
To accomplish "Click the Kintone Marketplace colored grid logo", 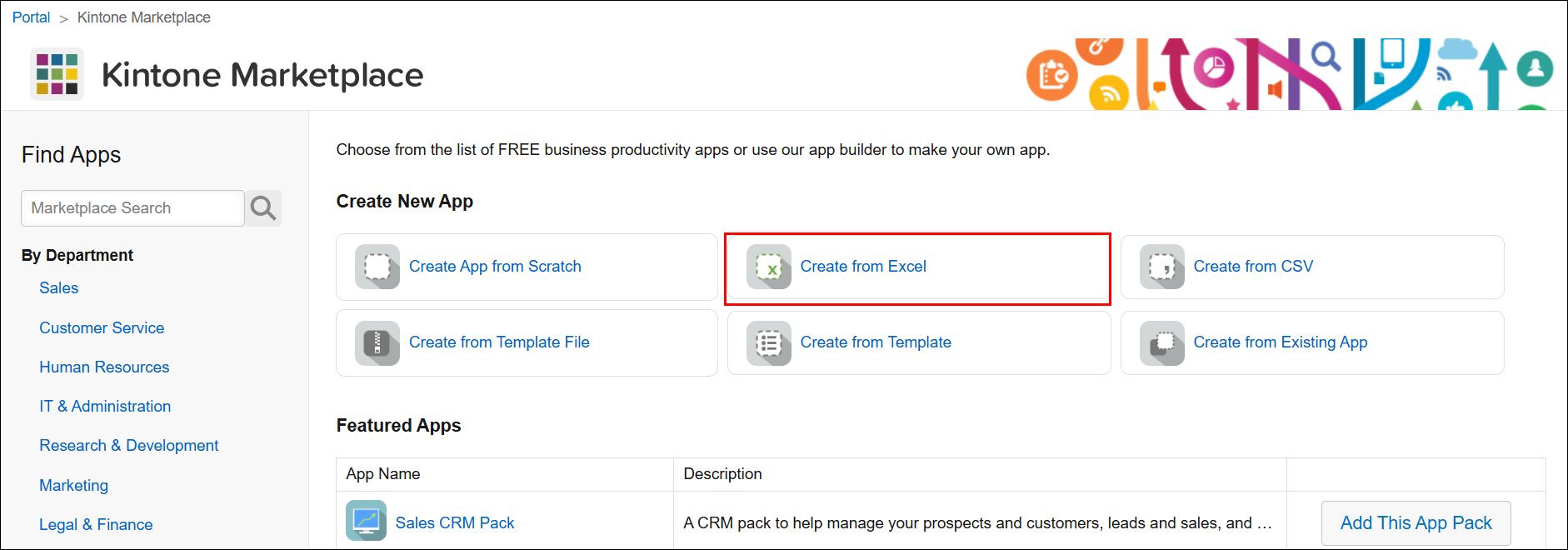I will (x=57, y=74).
